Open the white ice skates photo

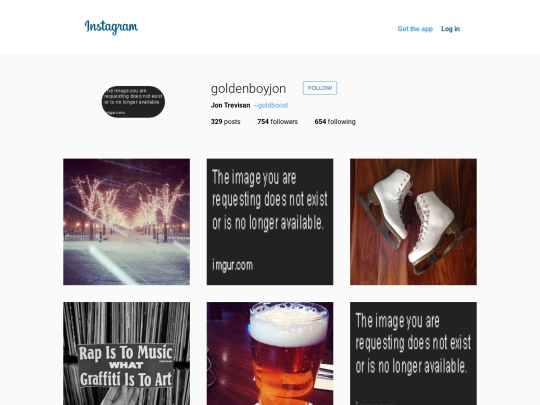(413, 222)
